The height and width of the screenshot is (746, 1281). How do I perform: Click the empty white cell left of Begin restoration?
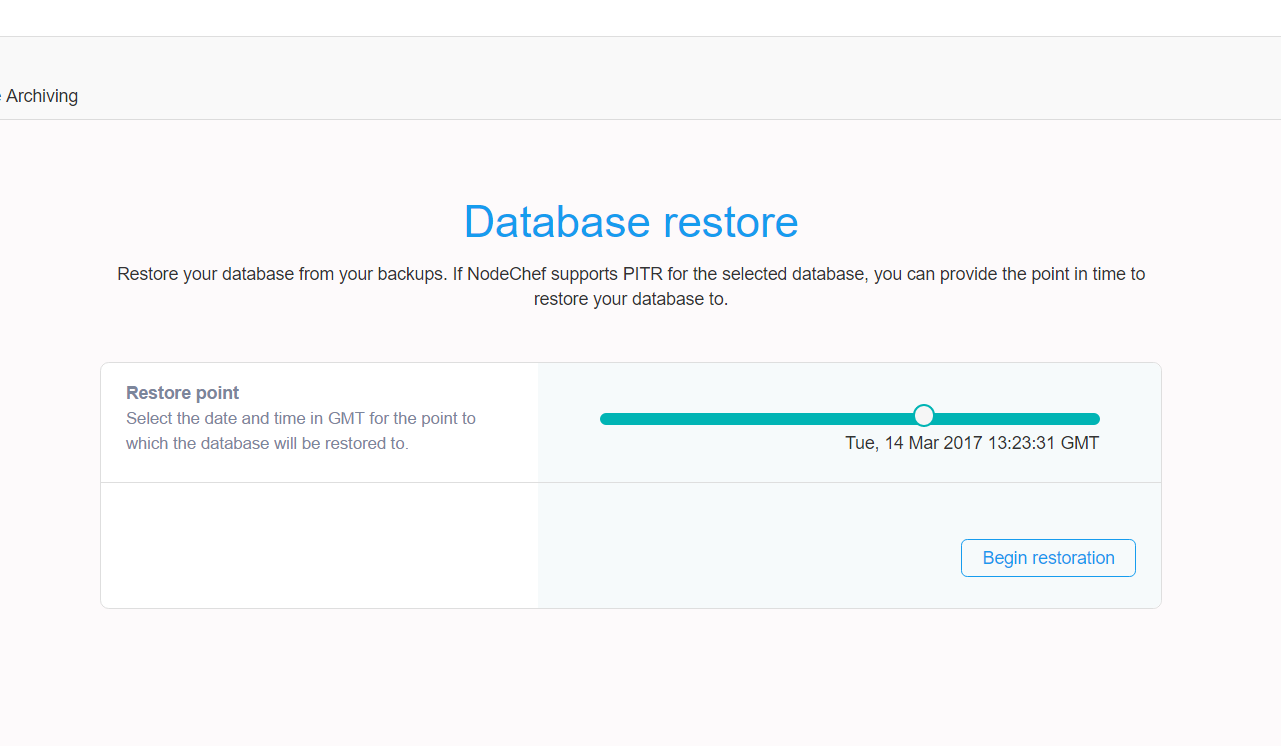point(319,545)
